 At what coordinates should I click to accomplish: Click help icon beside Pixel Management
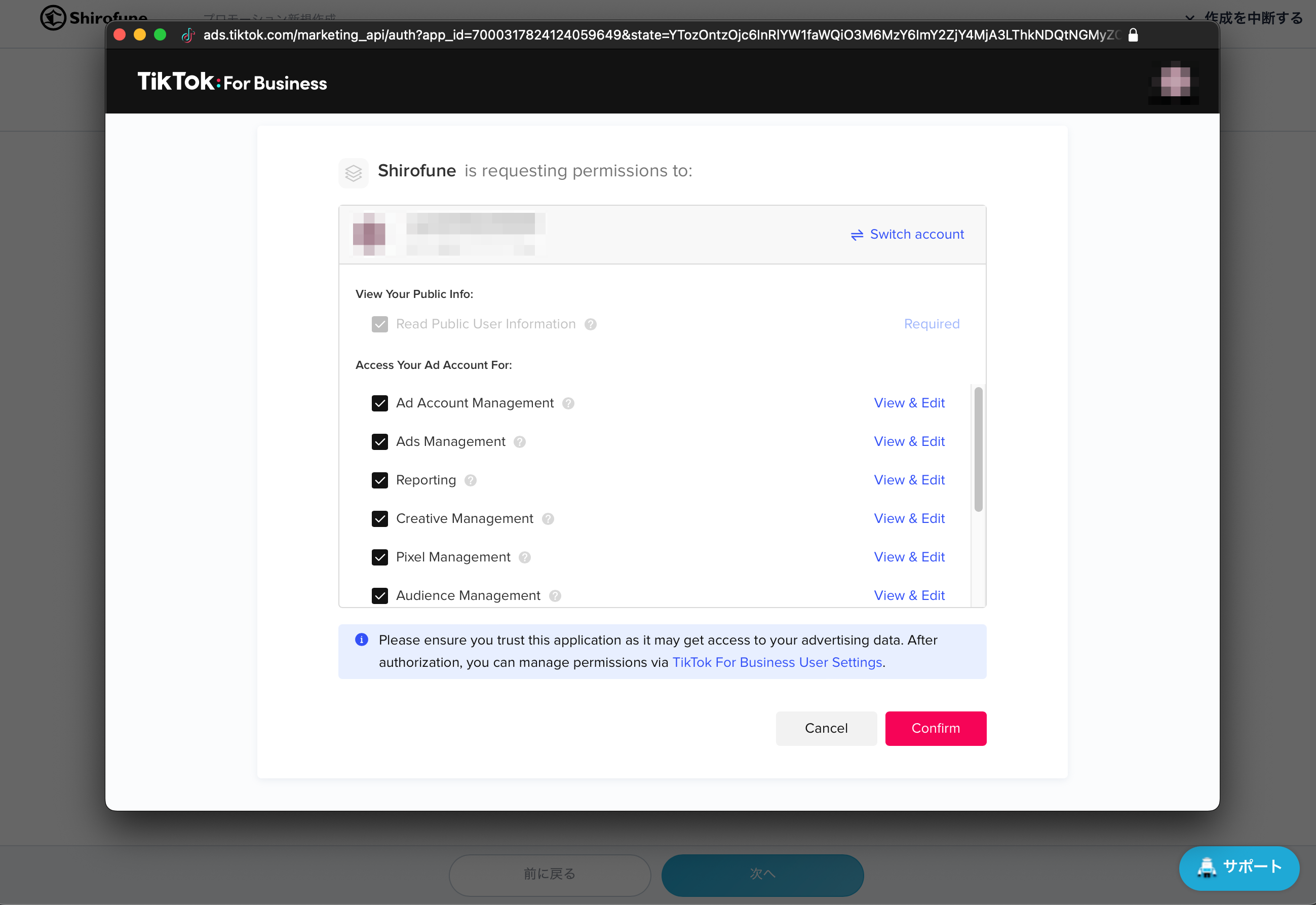click(525, 557)
